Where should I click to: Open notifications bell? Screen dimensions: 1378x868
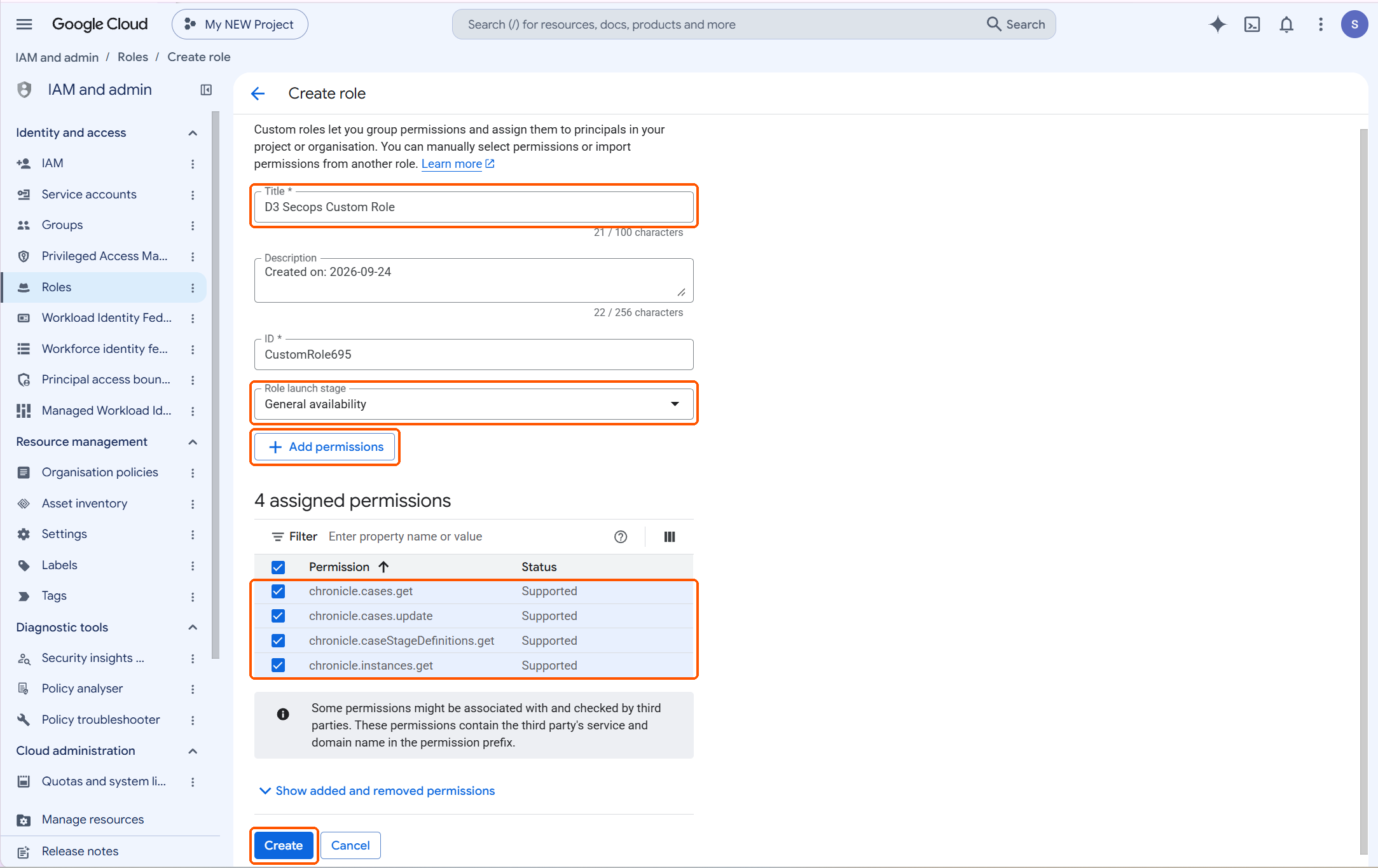pyautogui.click(x=1286, y=24)
